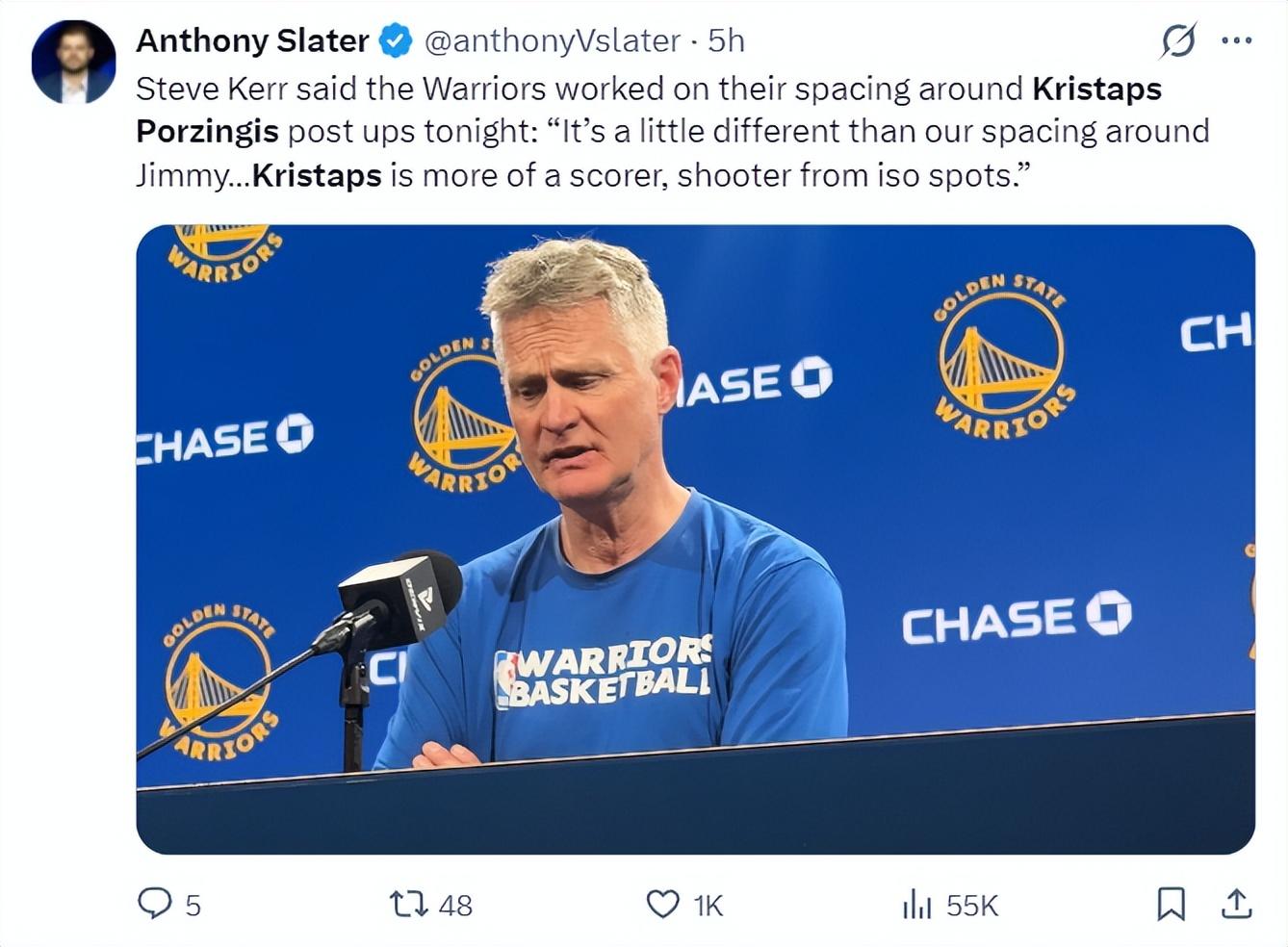This screenshot has width=1288, height=947.
Task: Click the 55K views count
Action: coord(972,906)
